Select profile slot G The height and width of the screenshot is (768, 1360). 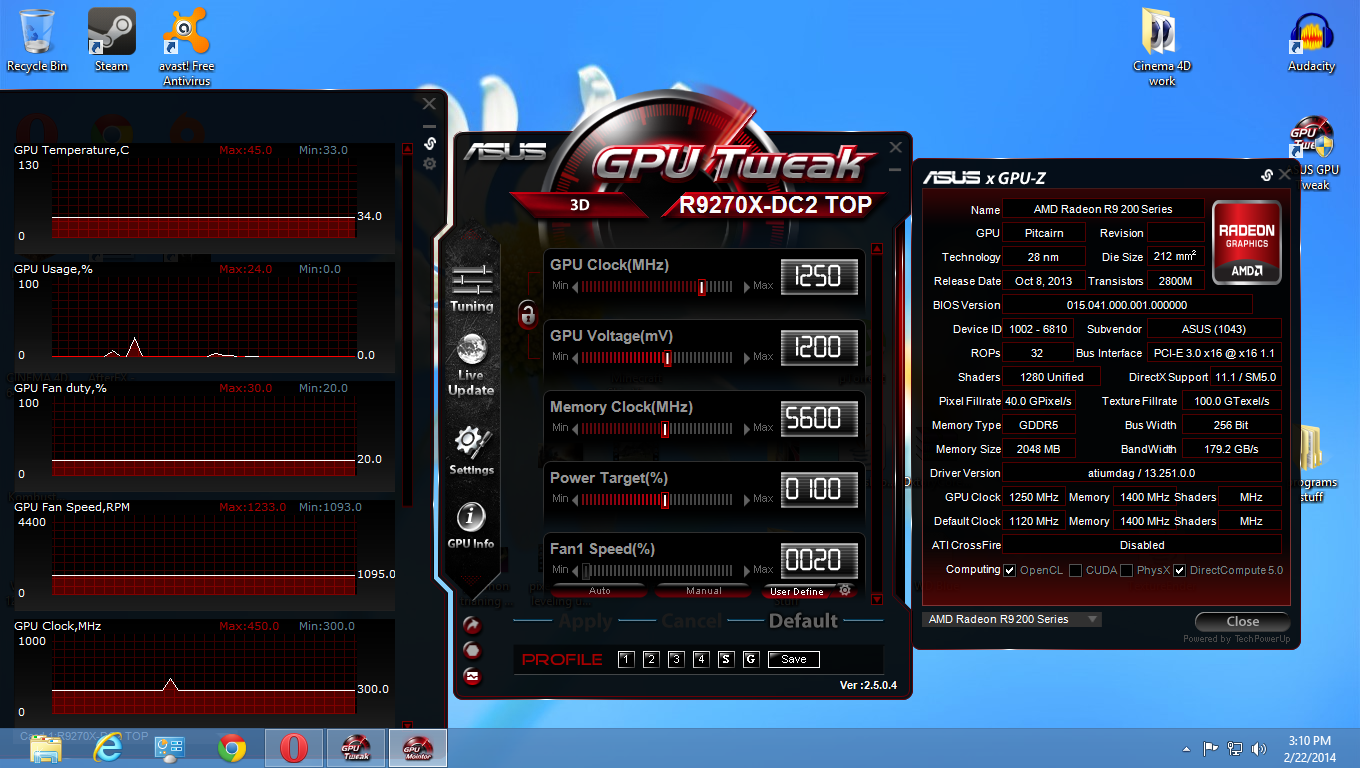[751, 659]
